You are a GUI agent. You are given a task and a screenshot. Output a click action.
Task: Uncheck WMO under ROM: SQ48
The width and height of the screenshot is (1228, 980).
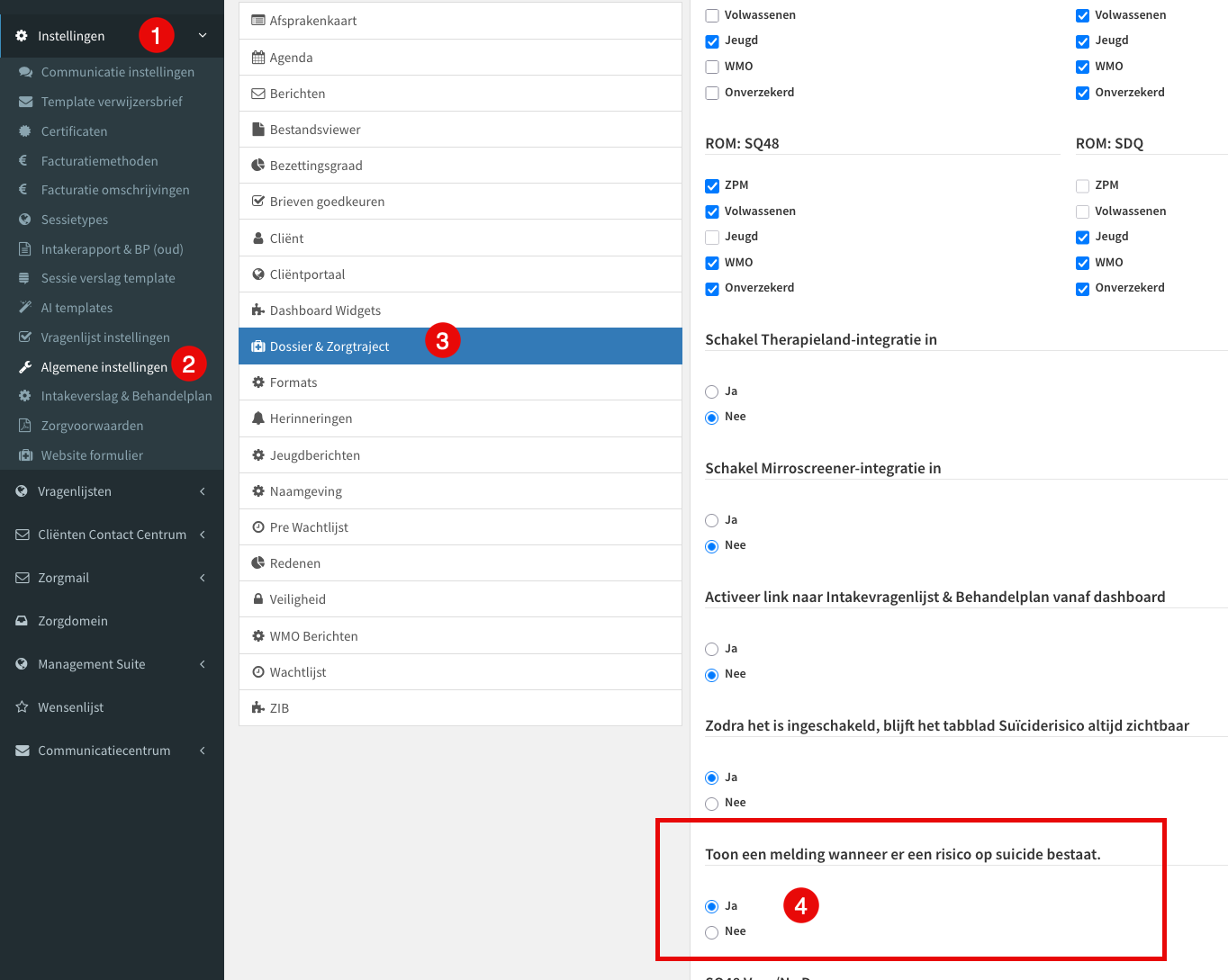coord(712,264)
